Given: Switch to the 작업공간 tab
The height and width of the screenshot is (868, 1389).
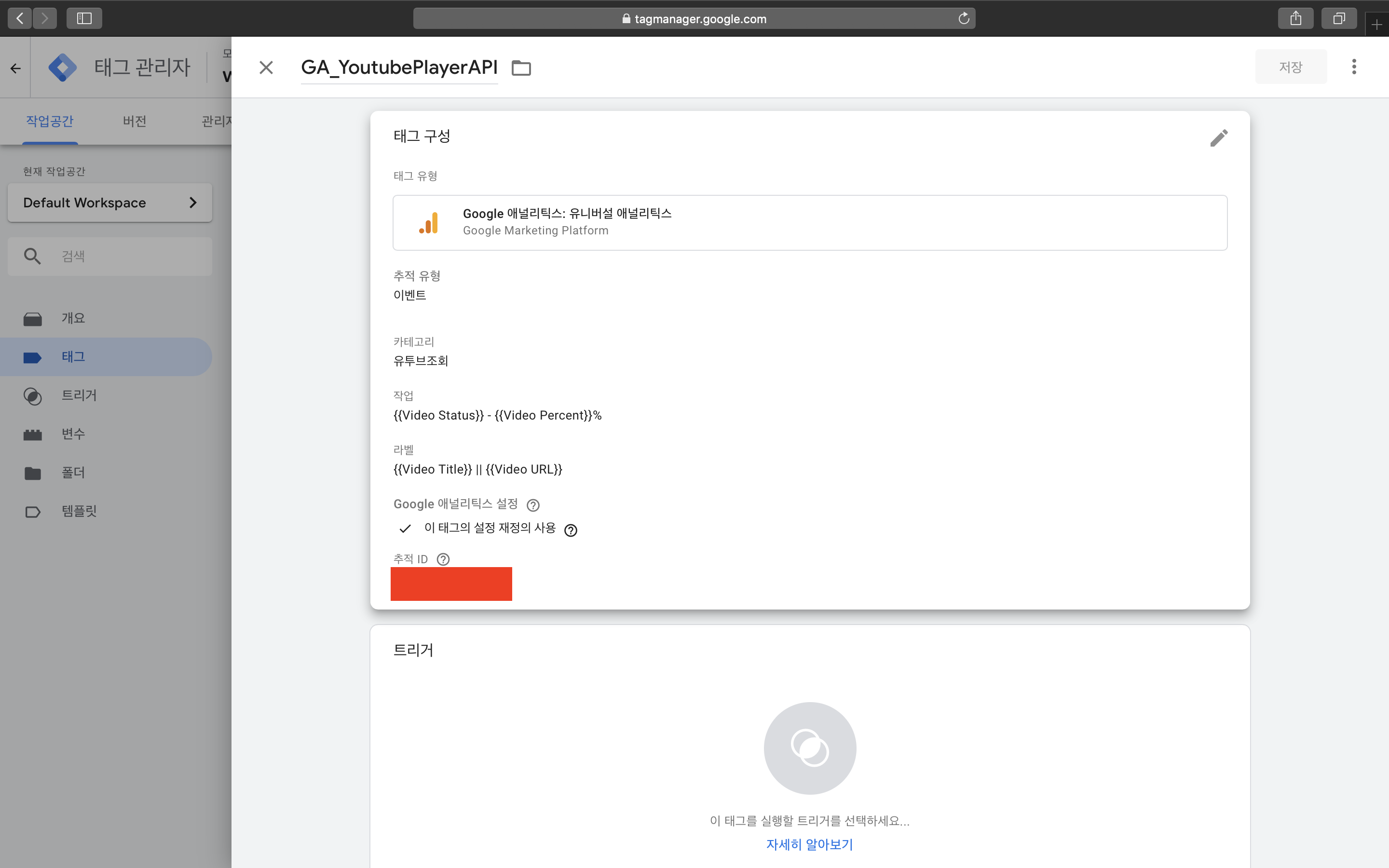Looking at the screenshot, I should pos(50,121).
